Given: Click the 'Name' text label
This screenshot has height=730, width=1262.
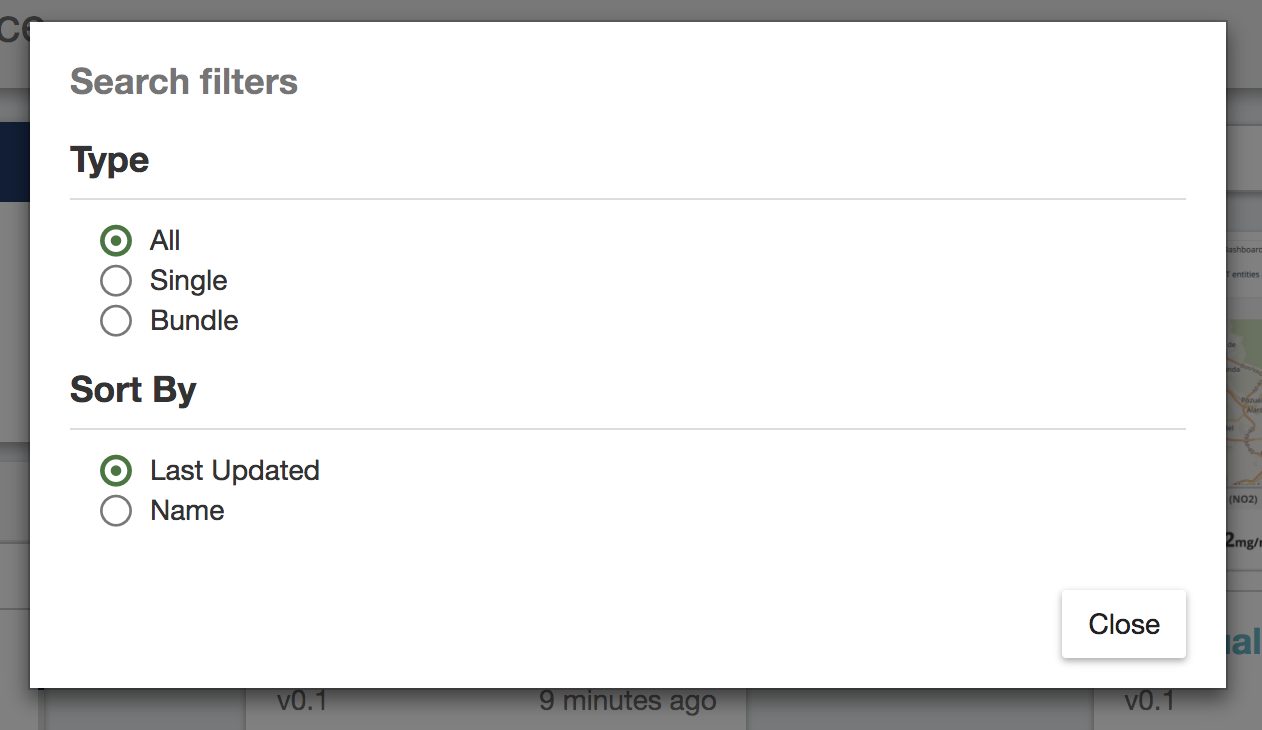Looking at the screenshot, I should (187, 511).
